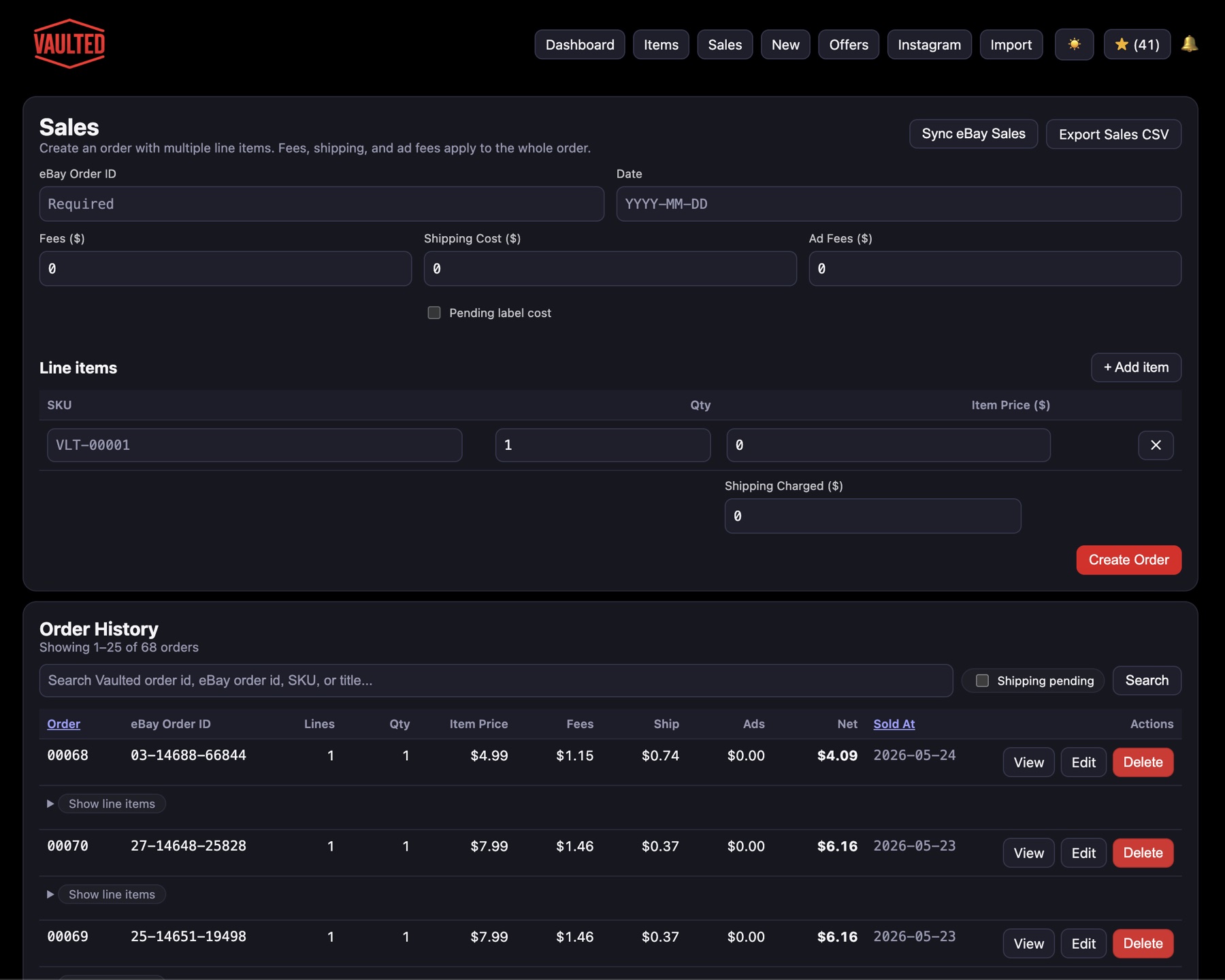Screen dimensions: 1225x980
Task: Remove line item with X button
Action: click(1156, 445)
